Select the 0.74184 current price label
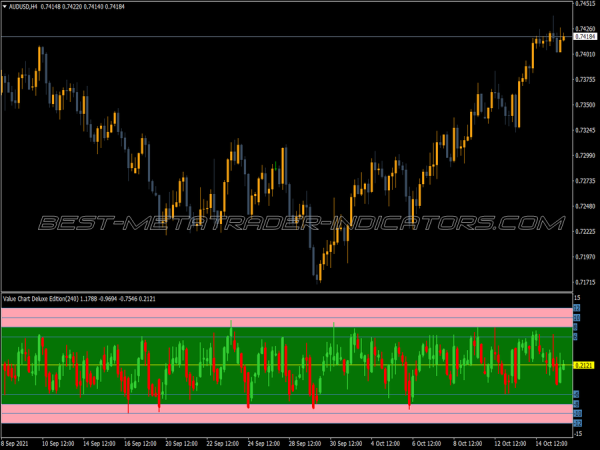This screenshot has height=450, width=600. 585,37
